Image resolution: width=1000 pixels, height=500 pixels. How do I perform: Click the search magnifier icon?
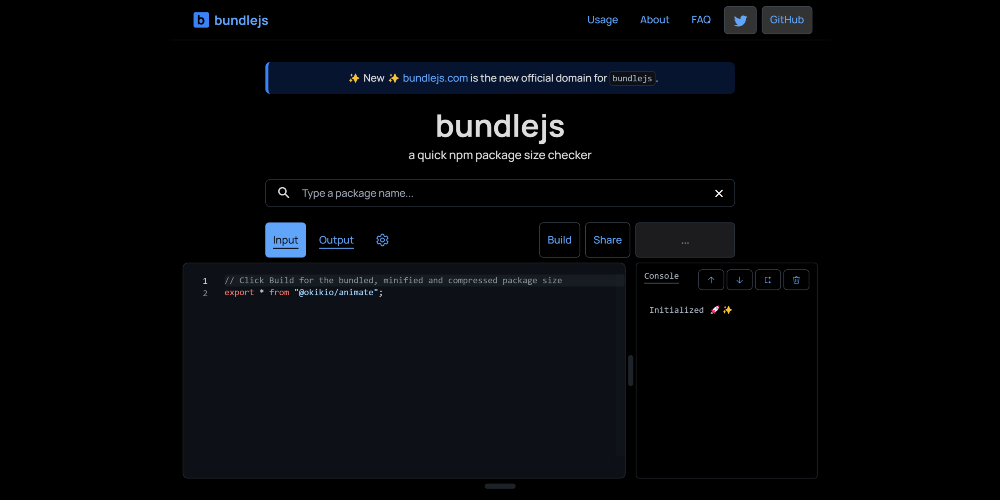tap(284, 193)
